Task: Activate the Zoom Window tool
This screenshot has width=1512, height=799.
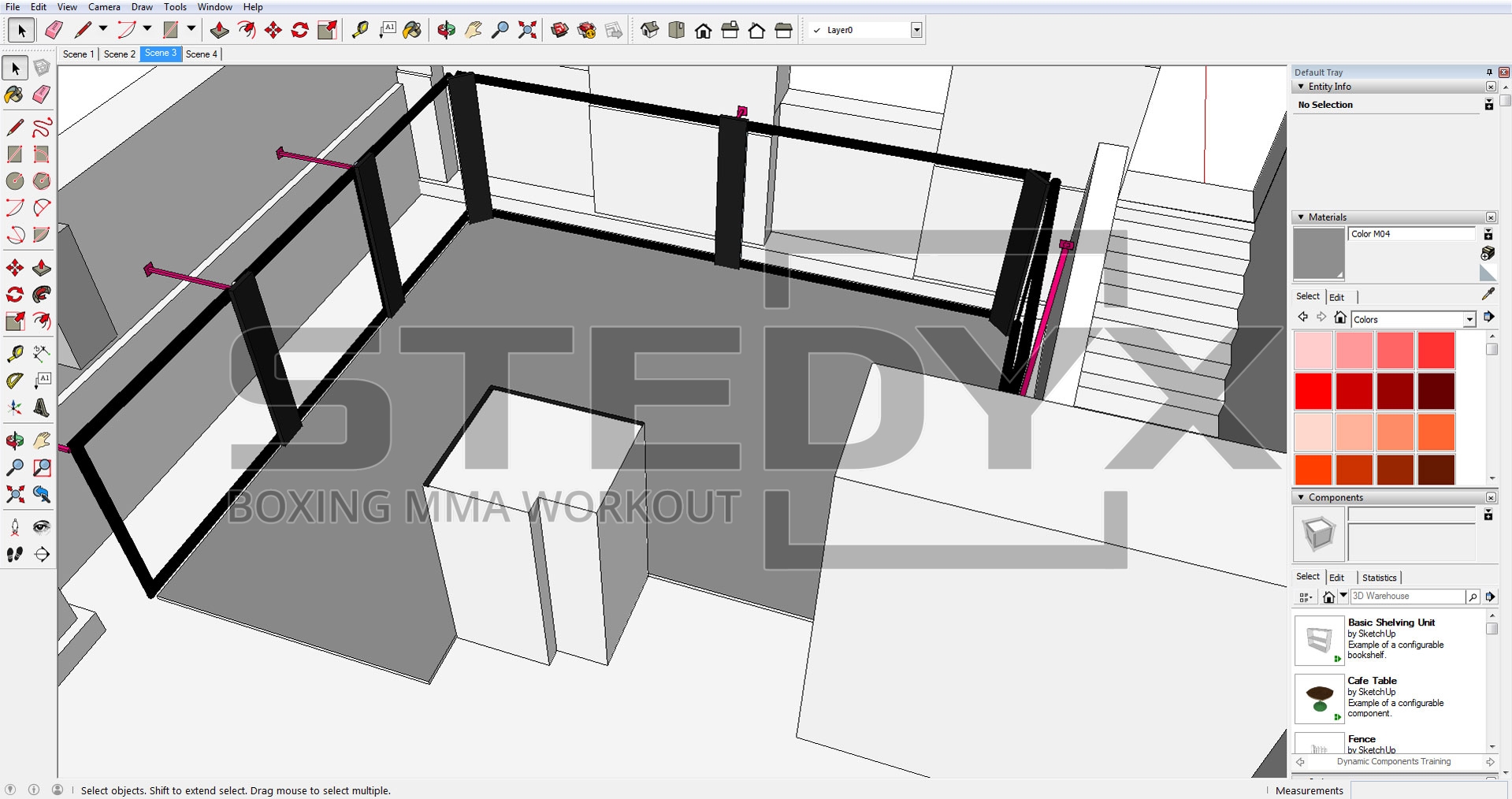Action: 42,467
